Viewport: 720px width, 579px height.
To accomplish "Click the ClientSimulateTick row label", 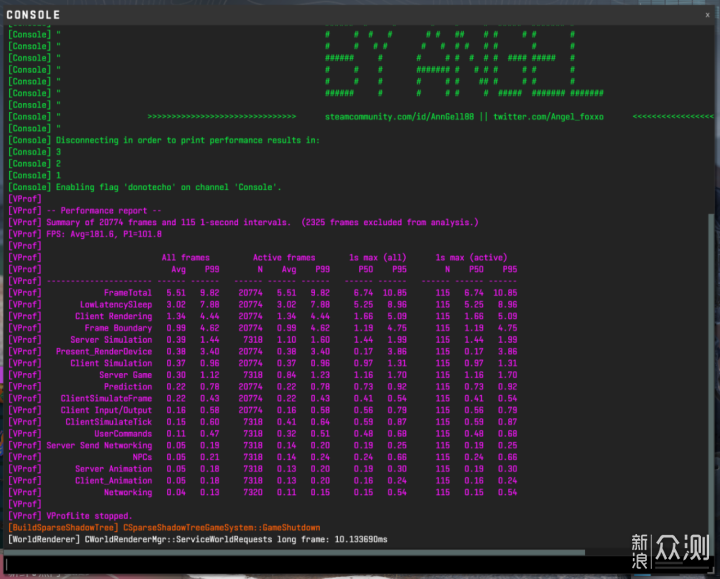I will 108,422.
